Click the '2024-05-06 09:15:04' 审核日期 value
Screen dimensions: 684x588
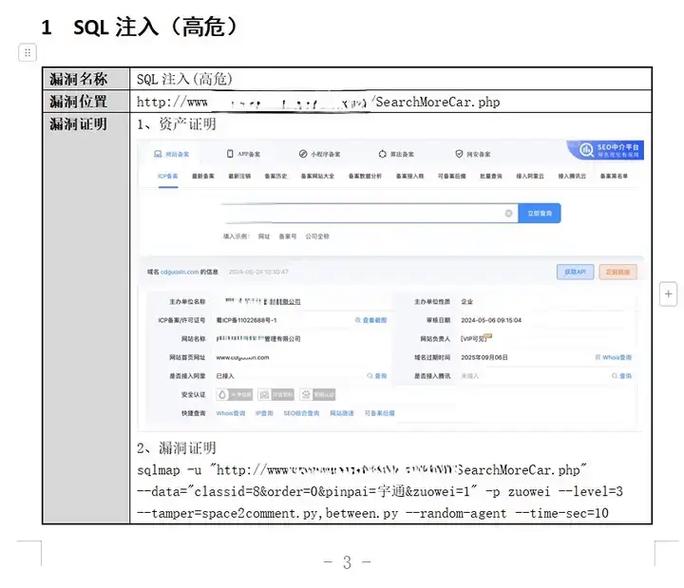[491, 320]
